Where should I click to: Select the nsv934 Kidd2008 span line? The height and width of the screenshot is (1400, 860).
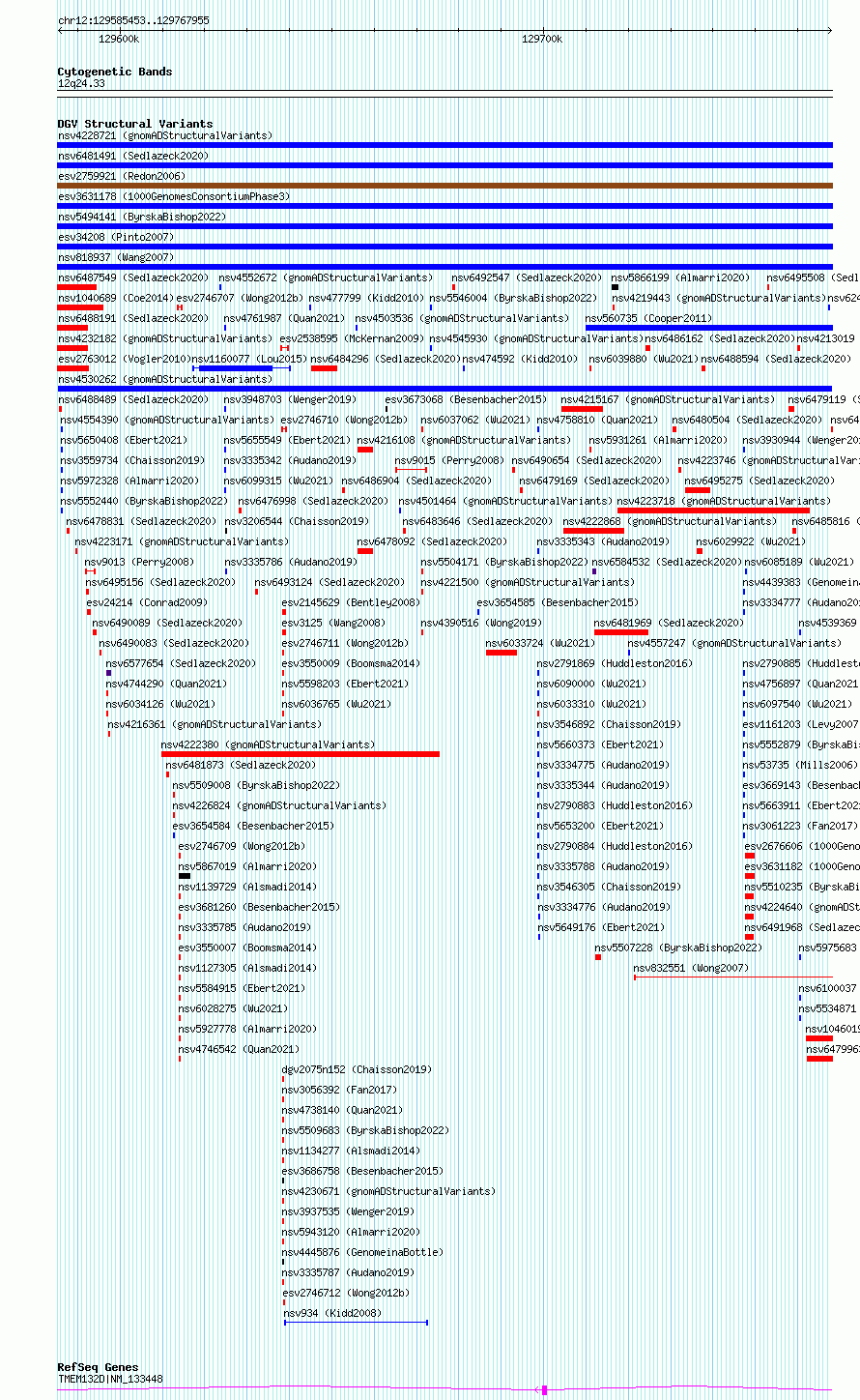pyautogui.click(x=356, y=1323)
